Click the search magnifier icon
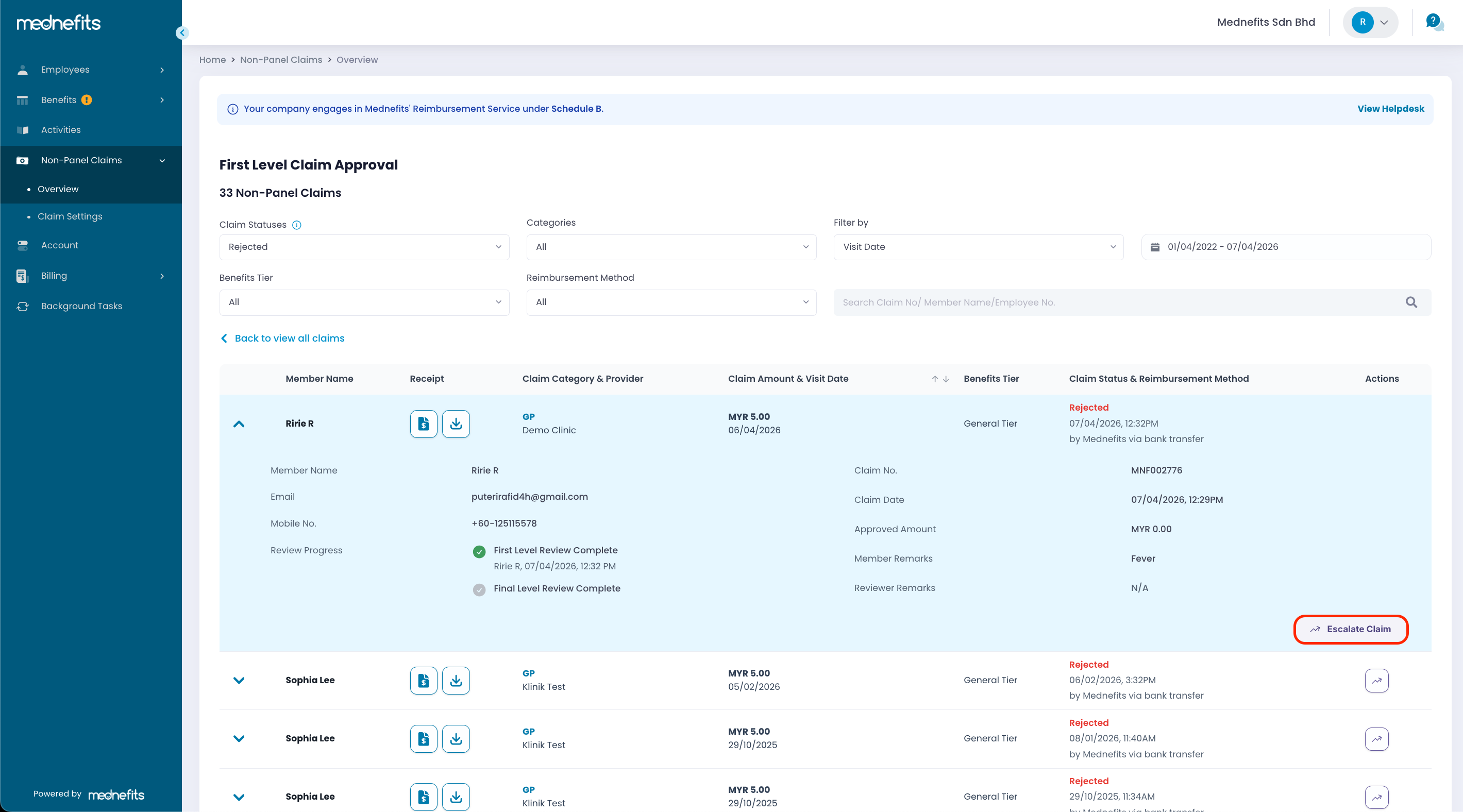1463x812 pixels. pyautogui.click(x=1411, y=302)
